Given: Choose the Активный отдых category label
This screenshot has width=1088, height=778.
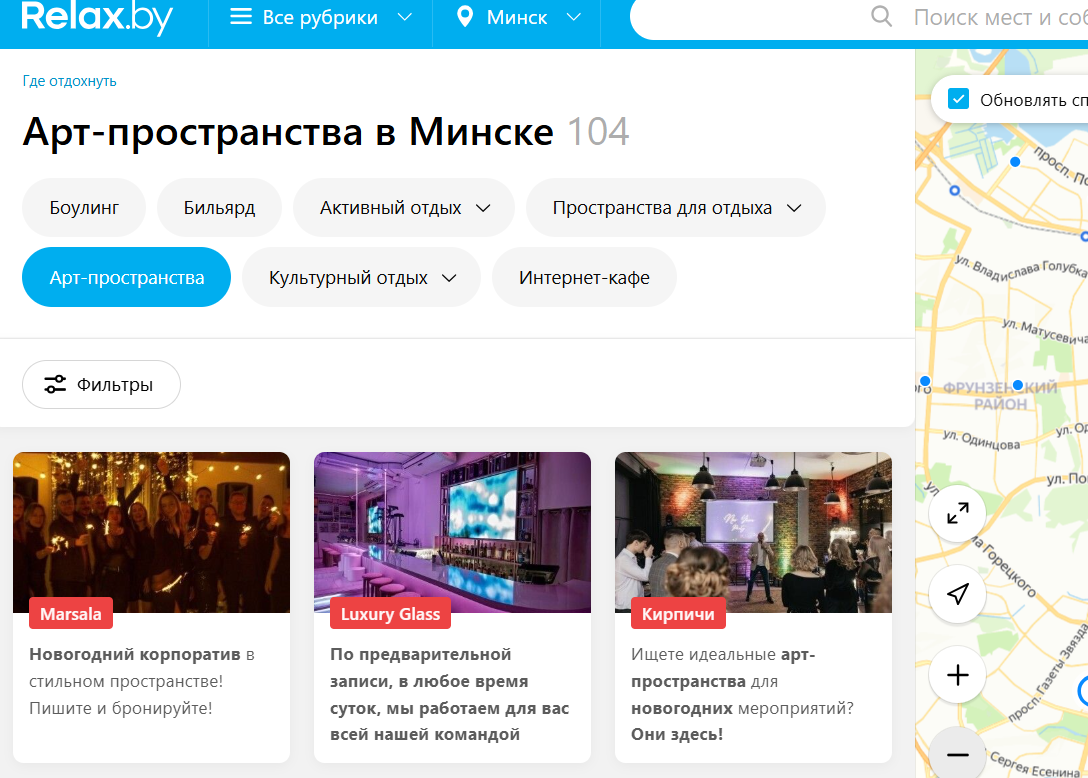Looking at the screenshot, I should click(x=390, y=208).
